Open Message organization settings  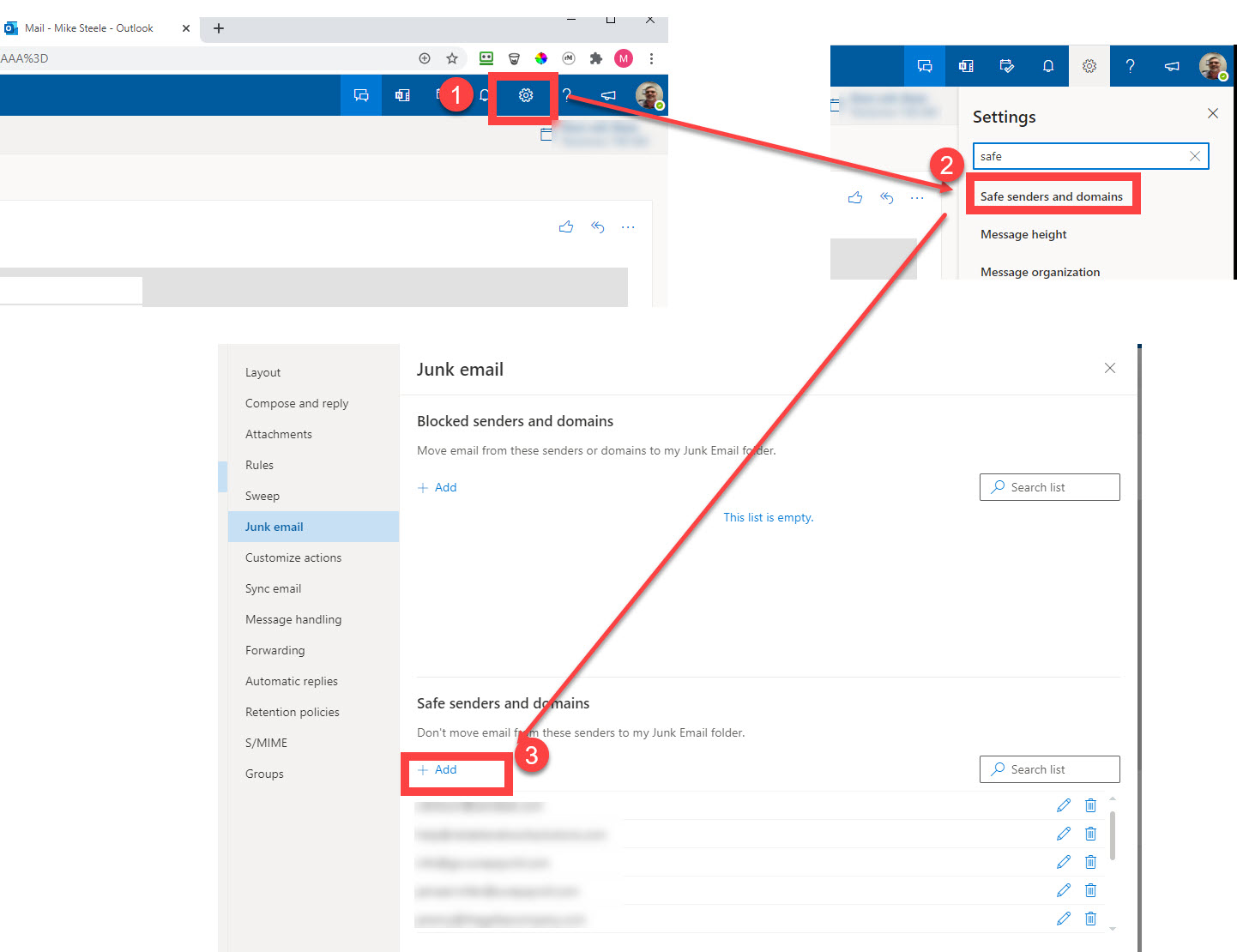point(1040,272)
